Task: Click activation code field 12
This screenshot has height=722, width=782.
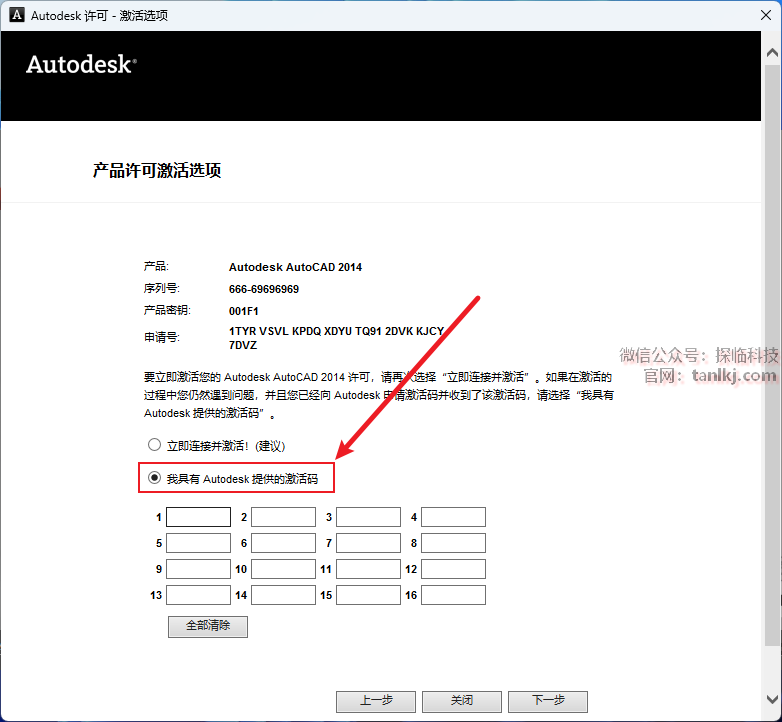Action: 453,569
